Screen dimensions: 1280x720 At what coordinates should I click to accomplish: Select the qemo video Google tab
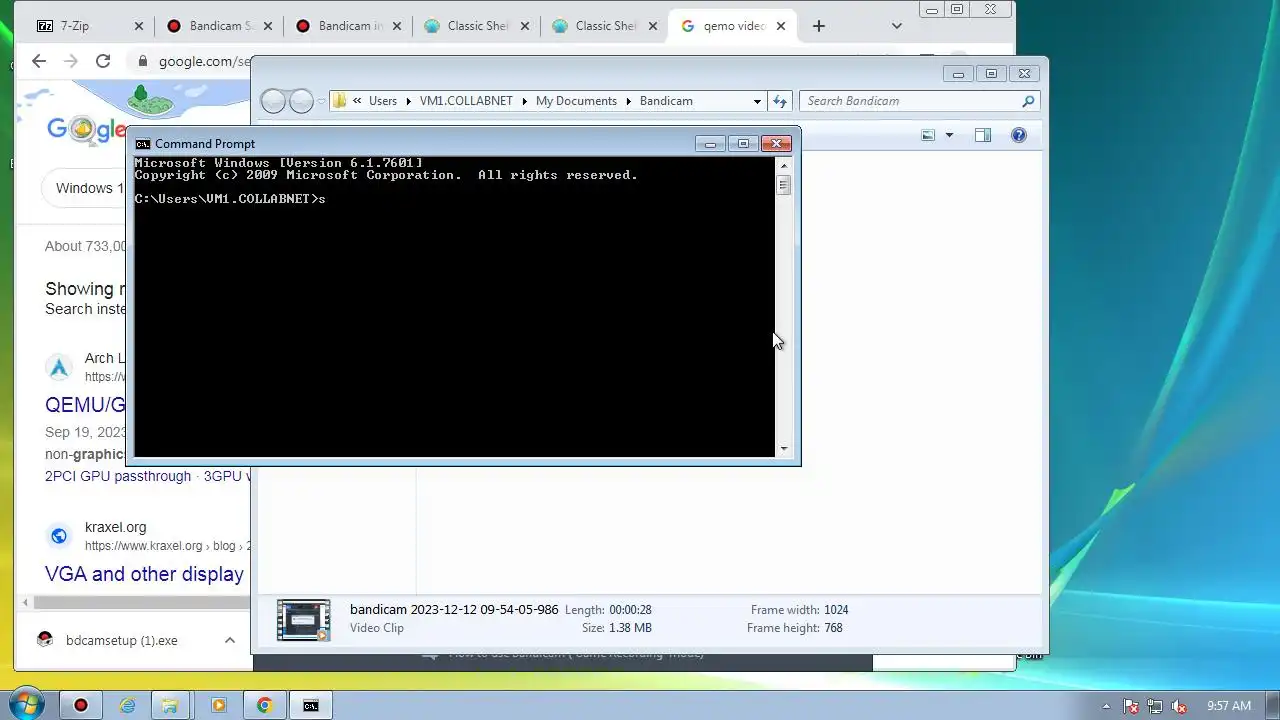point(732,26)
